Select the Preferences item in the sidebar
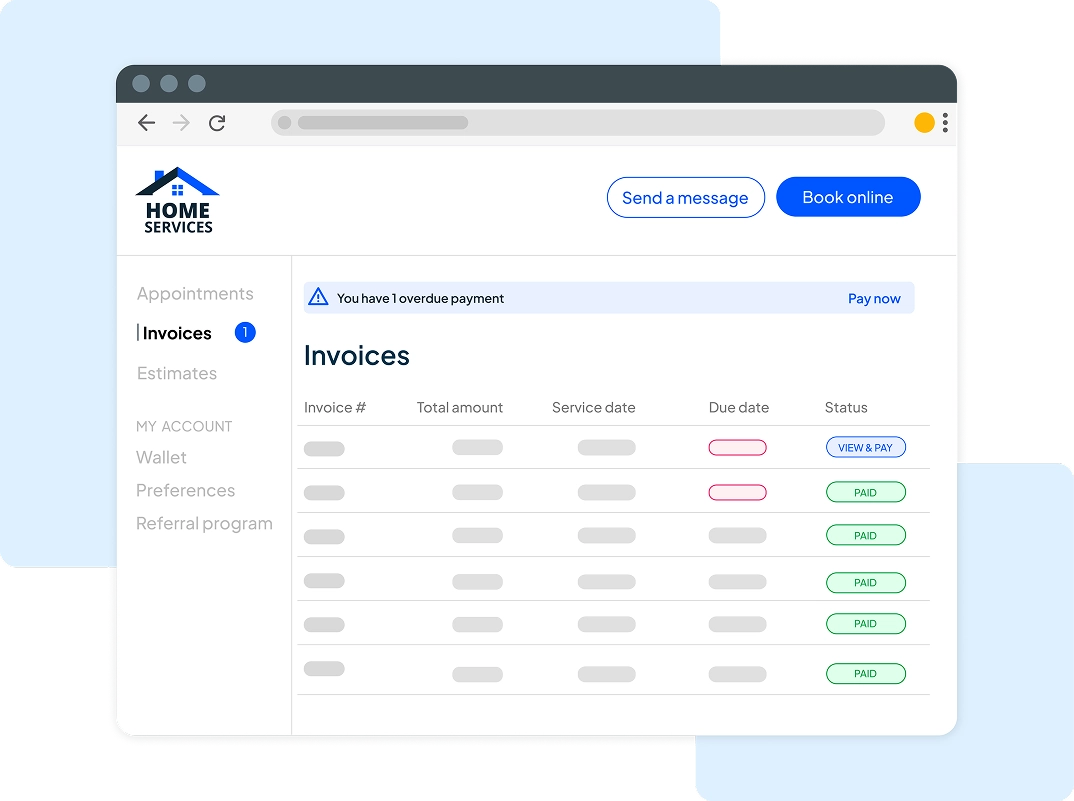The height and width of the screenshot is (801, 1074). (x=185, y=490)
